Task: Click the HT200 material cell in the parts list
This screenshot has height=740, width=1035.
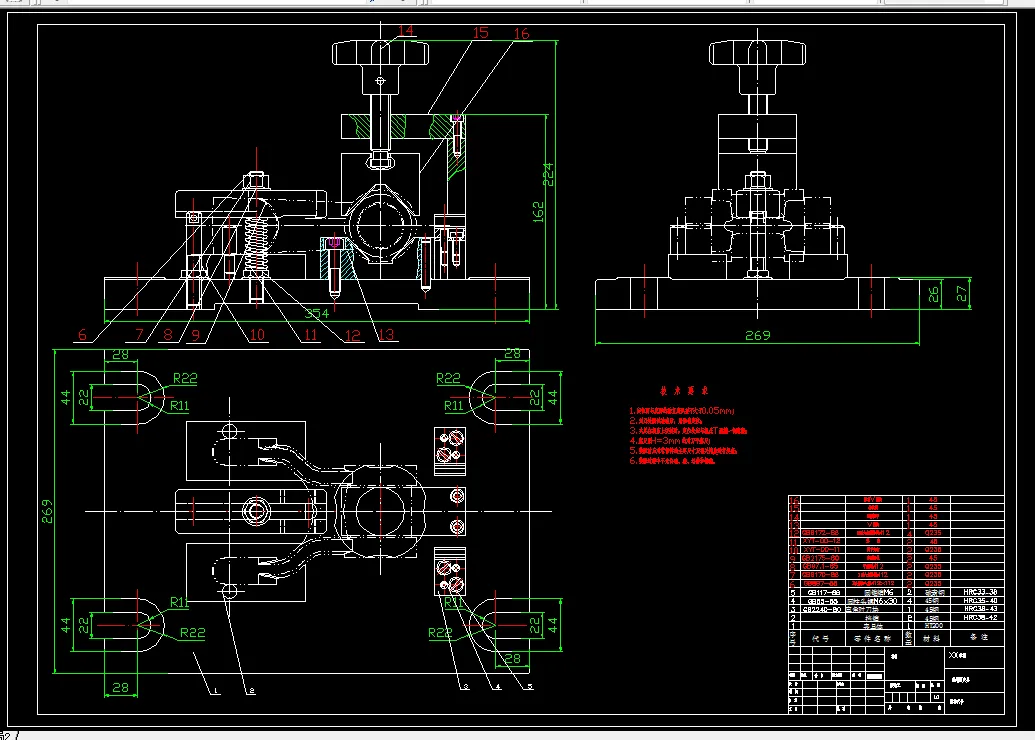Action: [933, 626]
